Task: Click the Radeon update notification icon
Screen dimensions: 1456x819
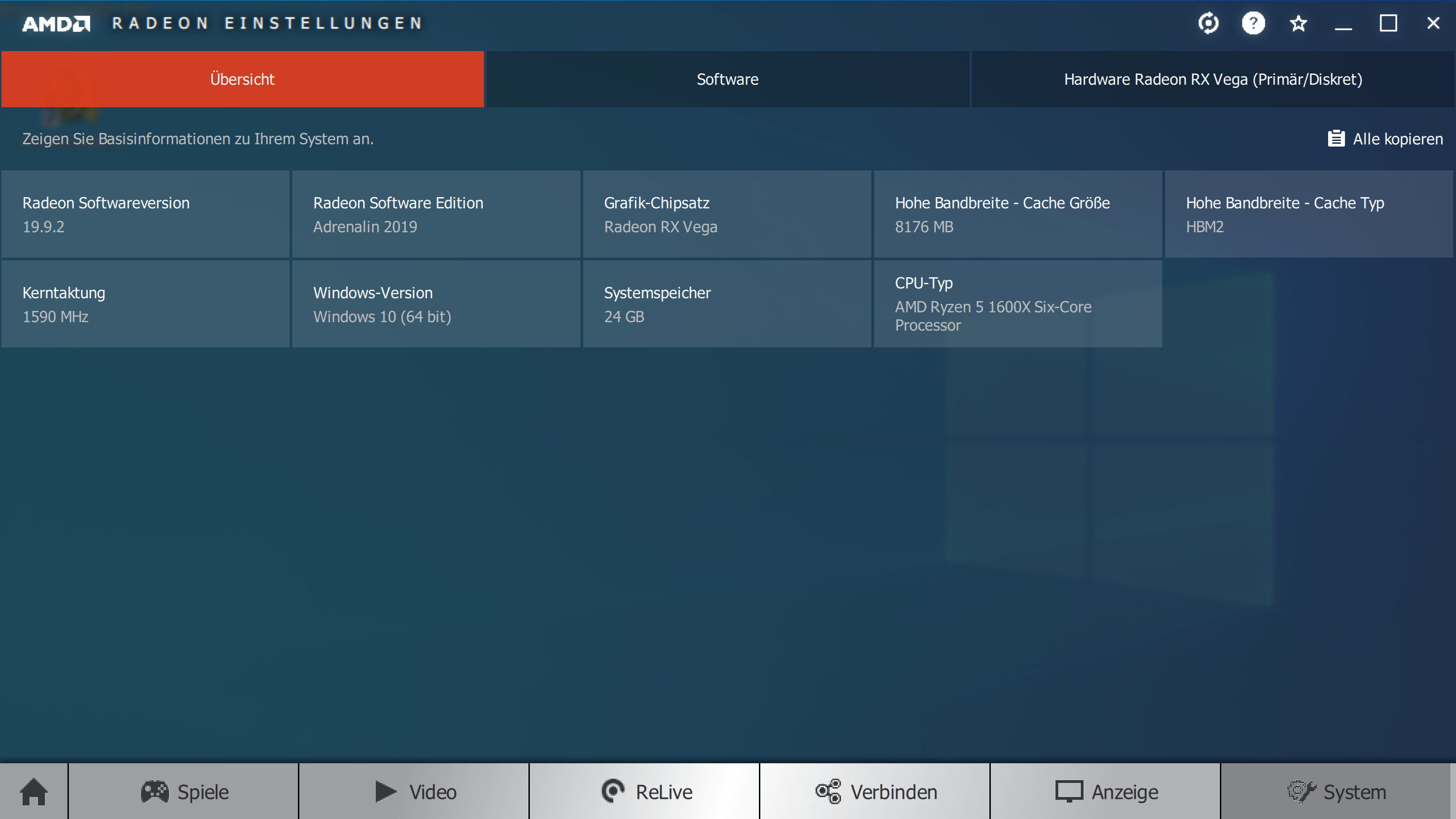Action: [x=1208, y=23]
